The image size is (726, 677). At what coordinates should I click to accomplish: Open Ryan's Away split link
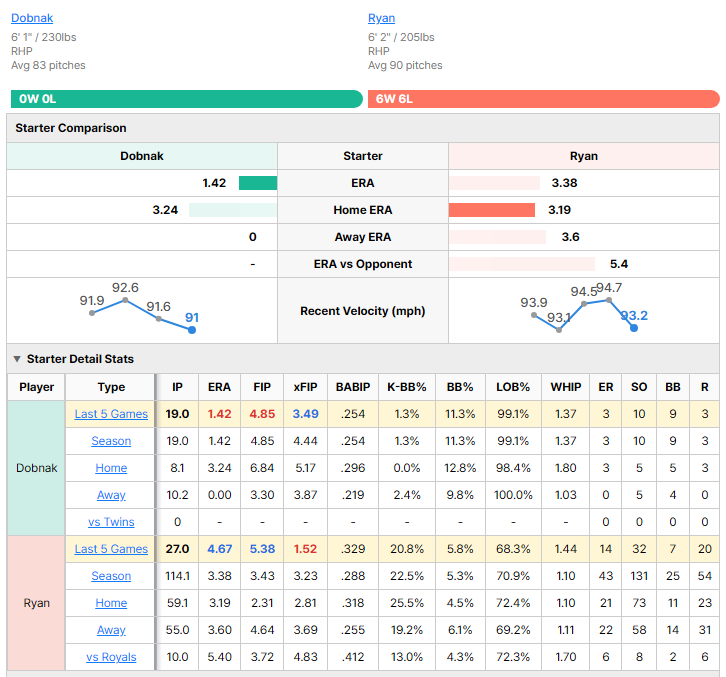pos(111,630)
